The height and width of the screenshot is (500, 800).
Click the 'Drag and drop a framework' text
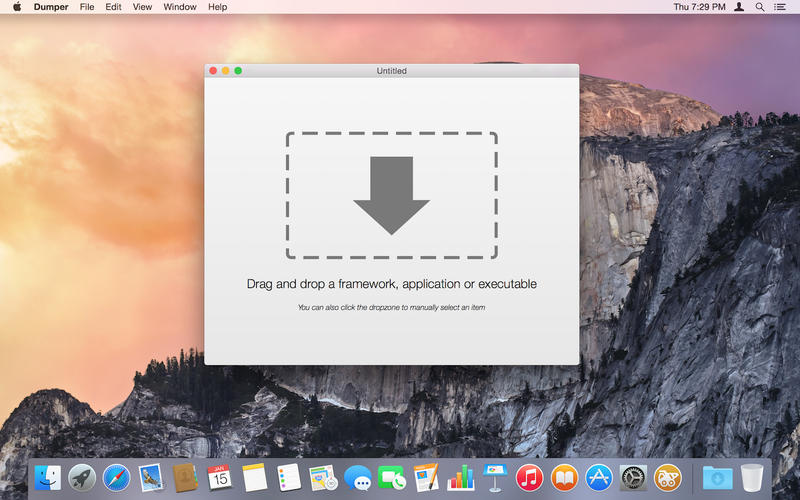click(x=392, y=284)
